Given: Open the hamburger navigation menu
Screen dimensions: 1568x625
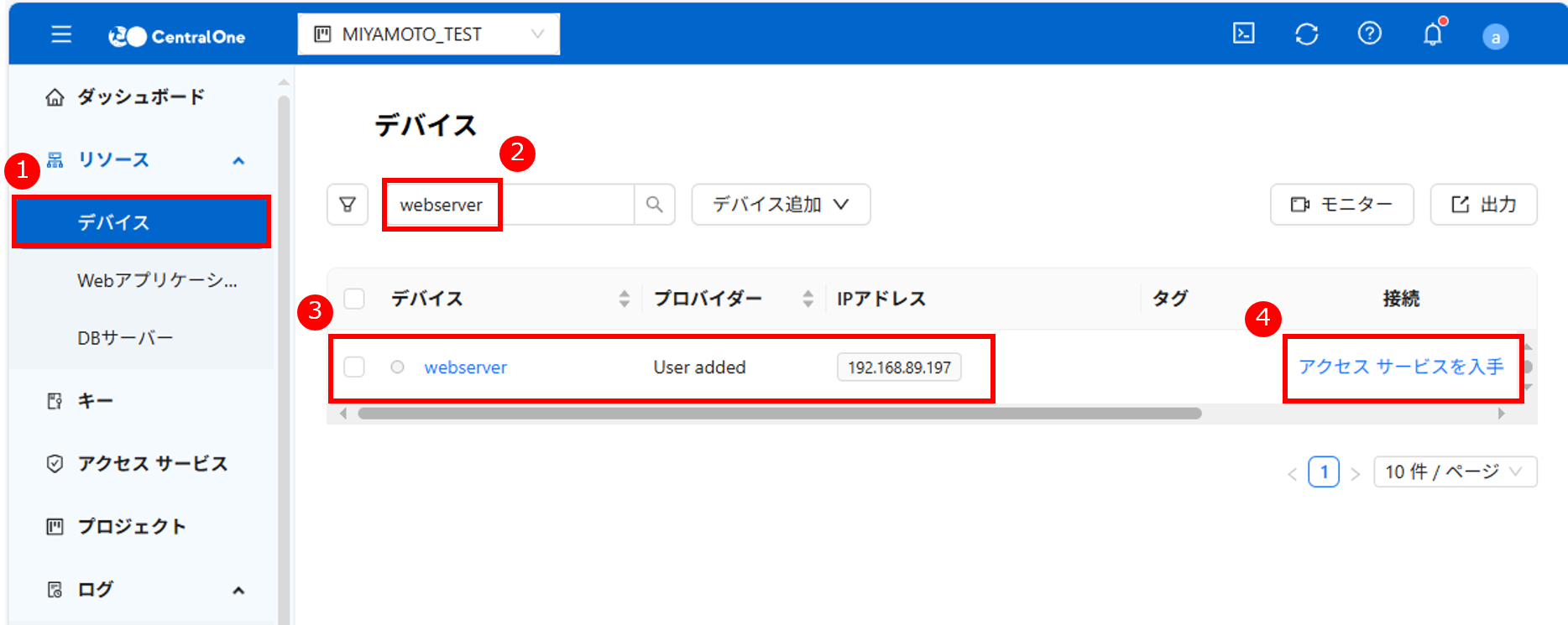Looking at the screenshot, I should point(61,34).
